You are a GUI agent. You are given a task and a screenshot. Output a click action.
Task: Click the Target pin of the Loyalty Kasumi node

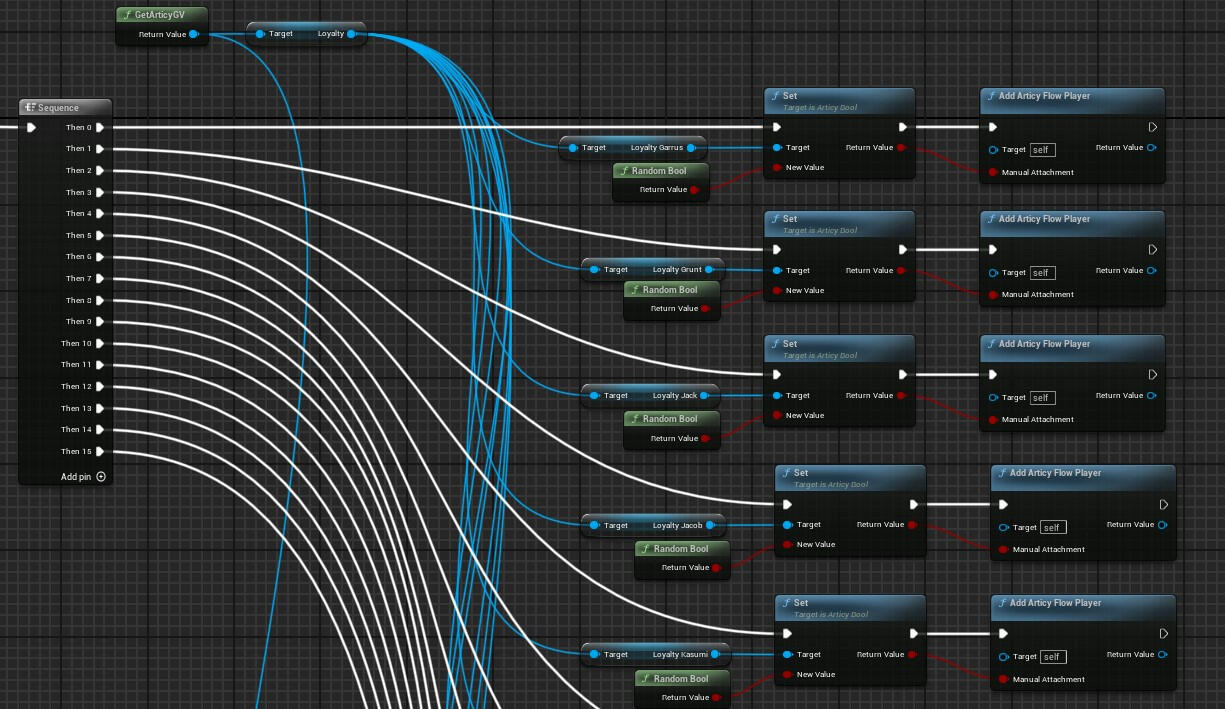(x=595, y=655)
